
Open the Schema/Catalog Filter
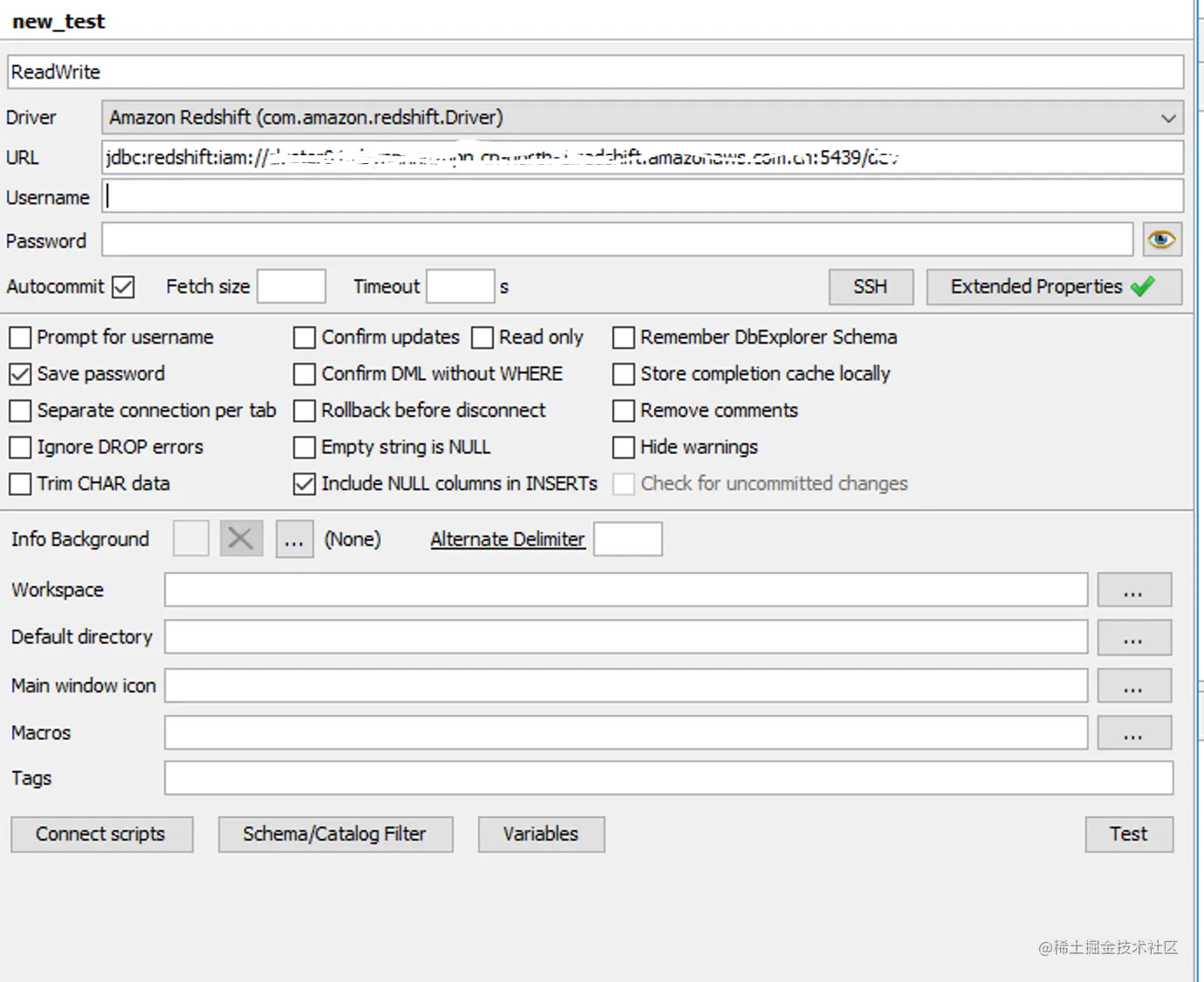(335, 835)
